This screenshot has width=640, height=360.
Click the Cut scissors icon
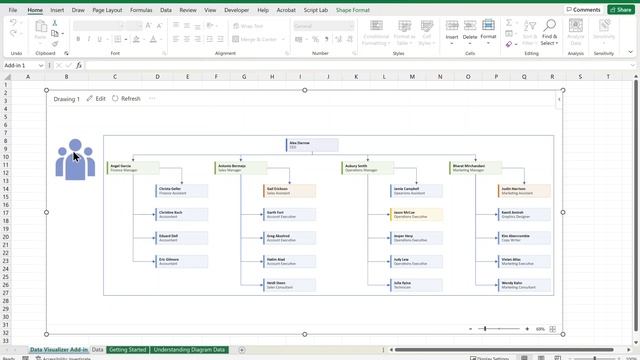pyautogui.click(x=55, y=23)
